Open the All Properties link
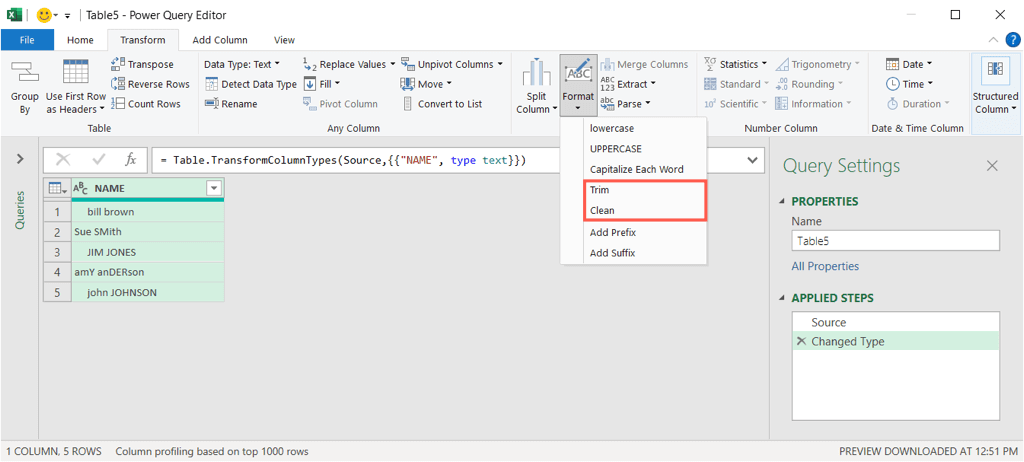Screen dimensions: 1024x462 [825, 266]
